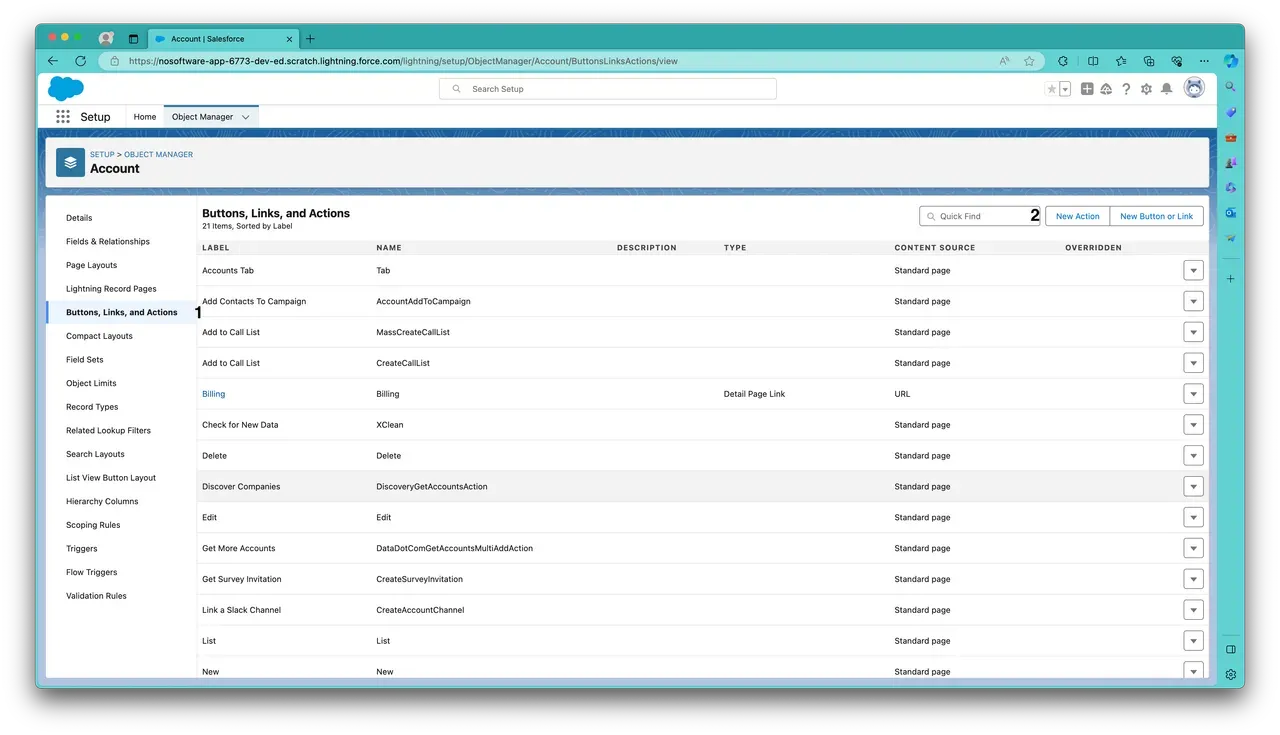This screenshot has height=735, width=1280.
Task: Open the row action menu for Billing
Action: pyautogui.click(x=1193, y=393)
